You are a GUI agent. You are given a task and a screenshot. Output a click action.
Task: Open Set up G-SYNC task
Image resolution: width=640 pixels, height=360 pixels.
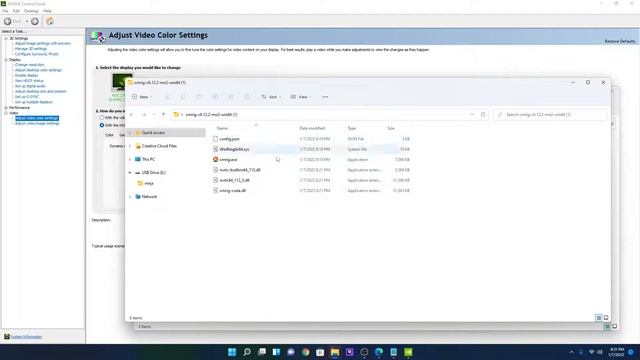pos(27,97)
